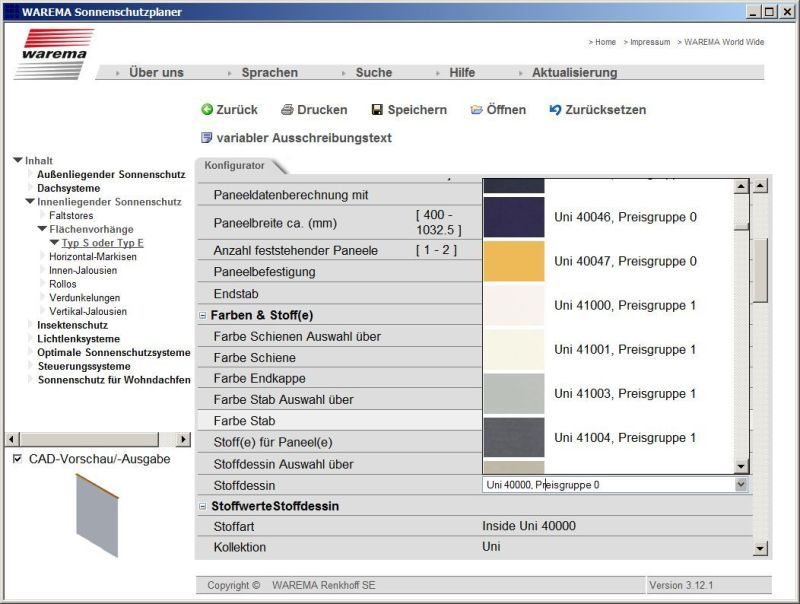The image size is (800, 604).
Task: Select Sonnenschutz für Wohndachfen in the tree
Action: (x=114, y=380)
